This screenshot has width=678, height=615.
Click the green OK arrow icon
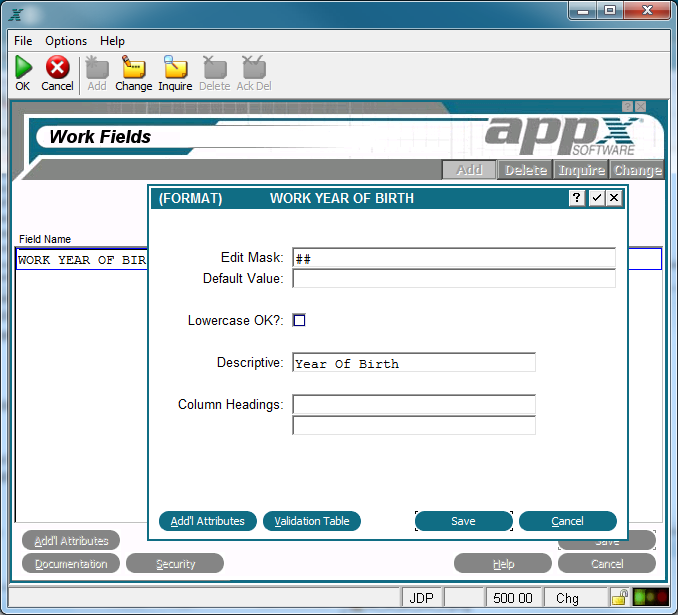[23, 67]
